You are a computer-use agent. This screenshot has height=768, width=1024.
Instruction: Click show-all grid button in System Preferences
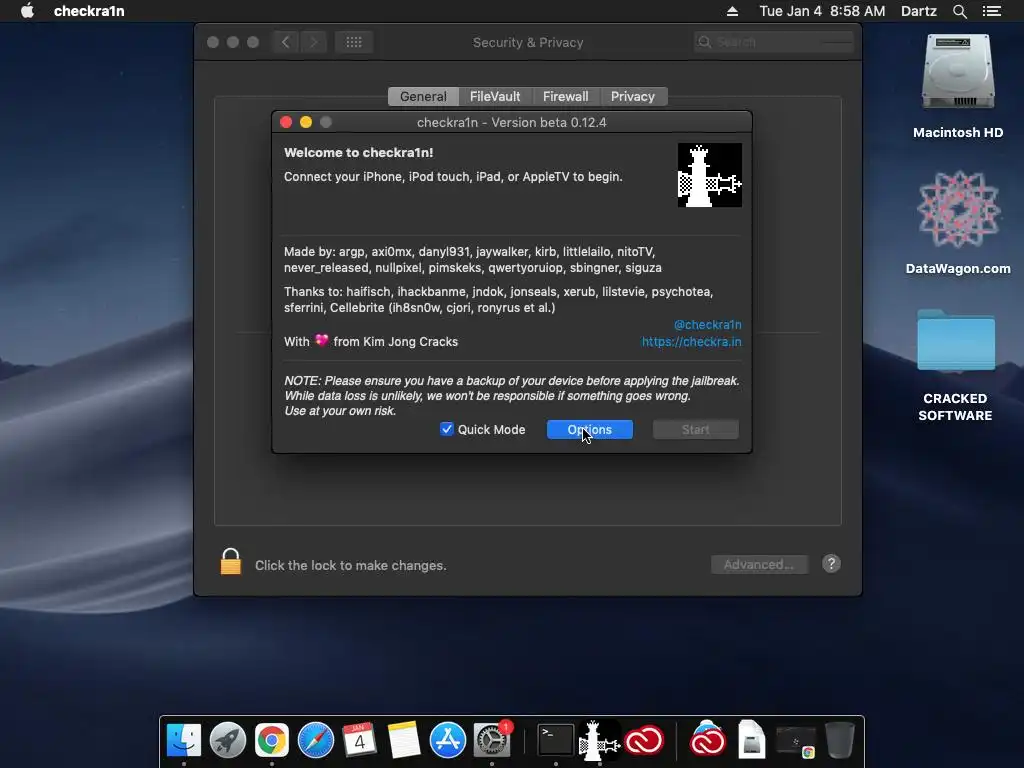click(354, 42)
